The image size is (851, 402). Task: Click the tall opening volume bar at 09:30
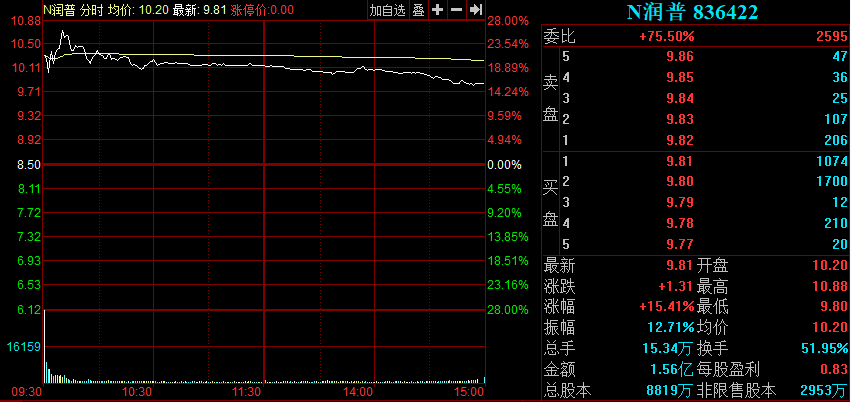coord(45,346)
